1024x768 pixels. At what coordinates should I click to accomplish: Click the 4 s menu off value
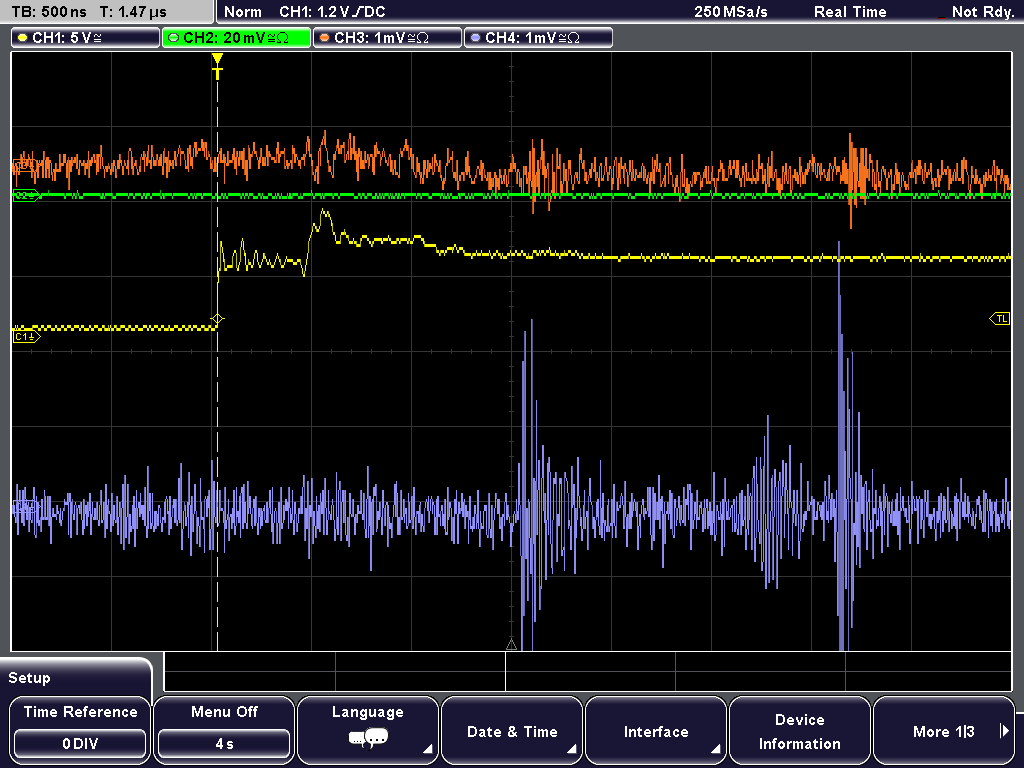pyautogui.click(x=224, y=744)
